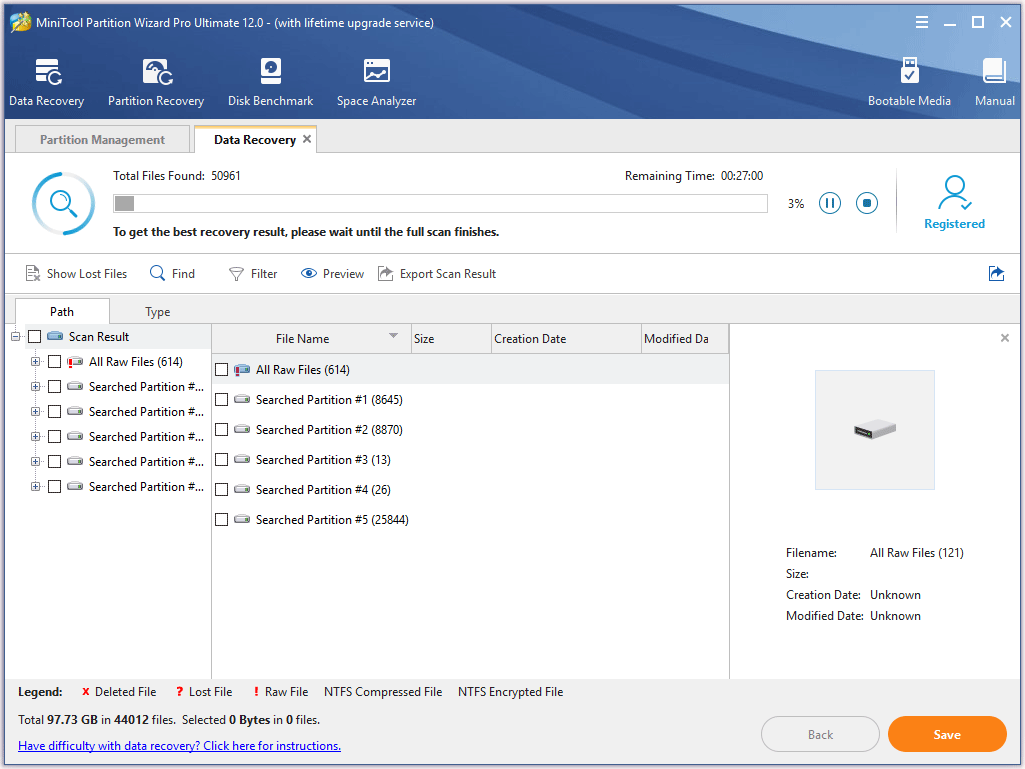Image resolution: width=1025 pixels, height=769 pixels.
Task: Click the blue Registered label
Action: coord(954,224)
